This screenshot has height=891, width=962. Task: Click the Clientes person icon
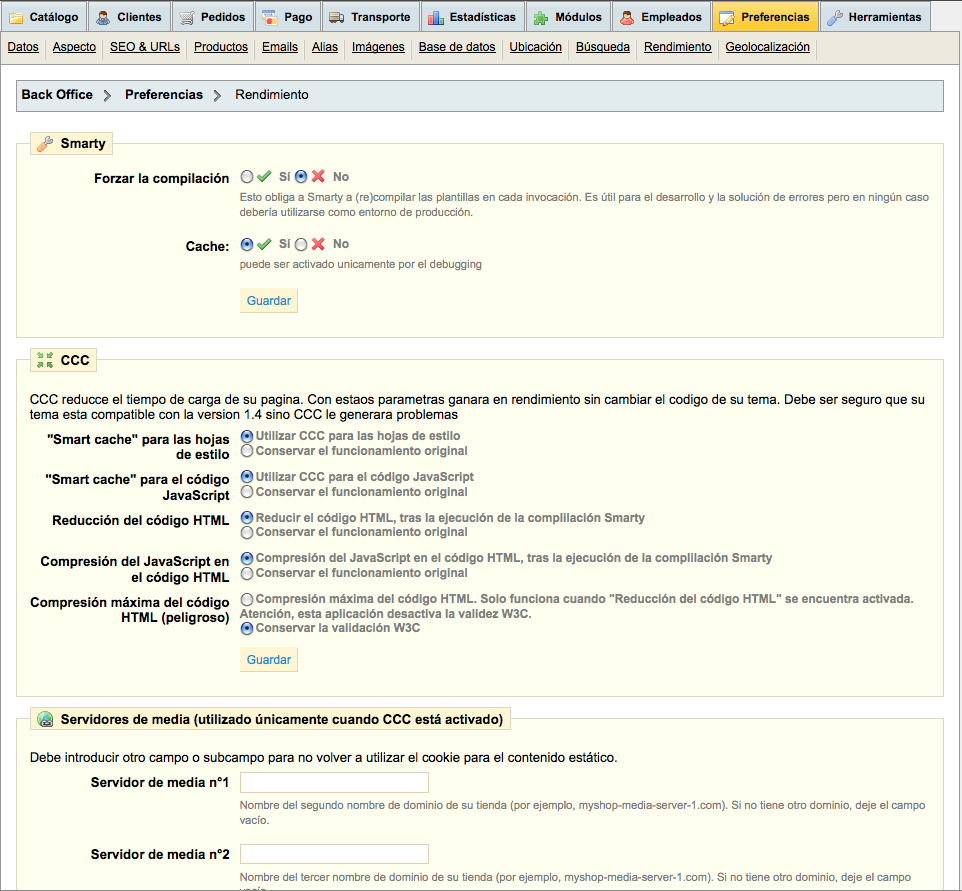[x=104, y=17]
